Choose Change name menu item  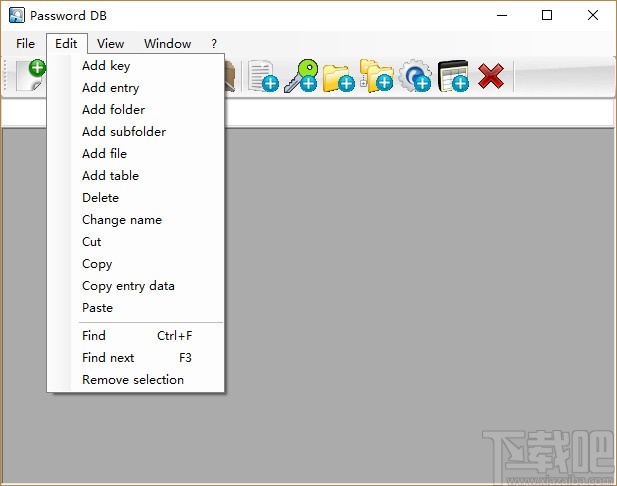point(136,220)
